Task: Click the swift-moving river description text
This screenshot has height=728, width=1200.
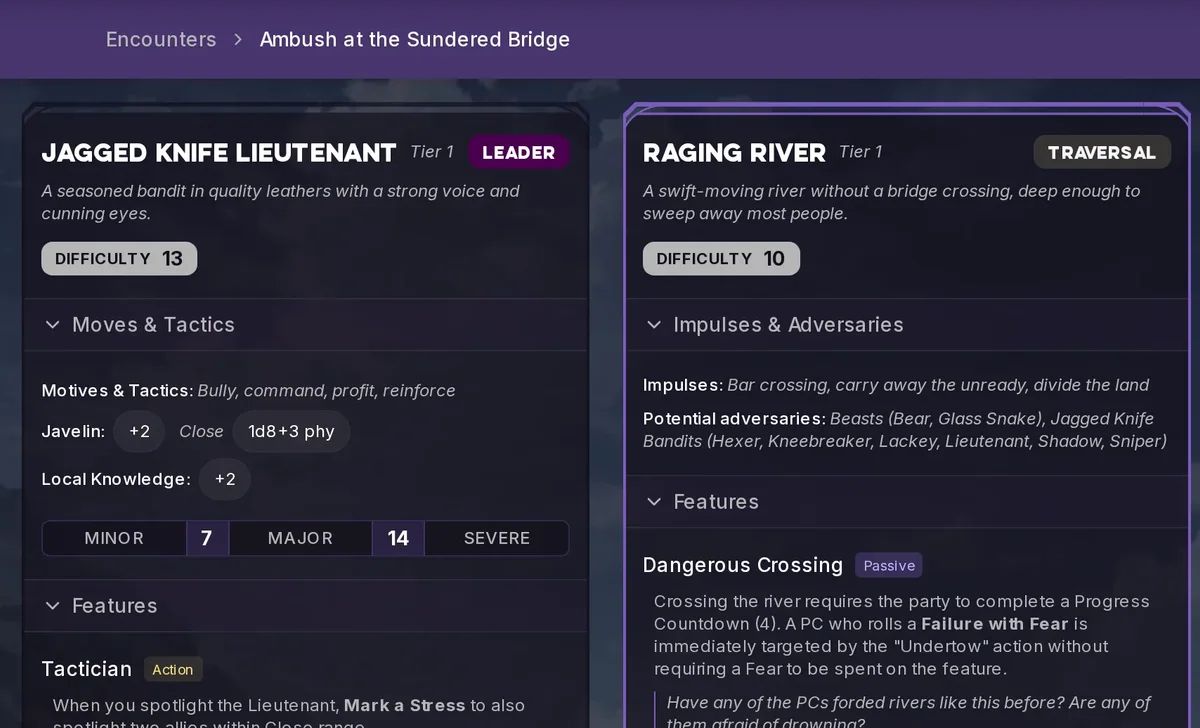Action: (892, 202)
